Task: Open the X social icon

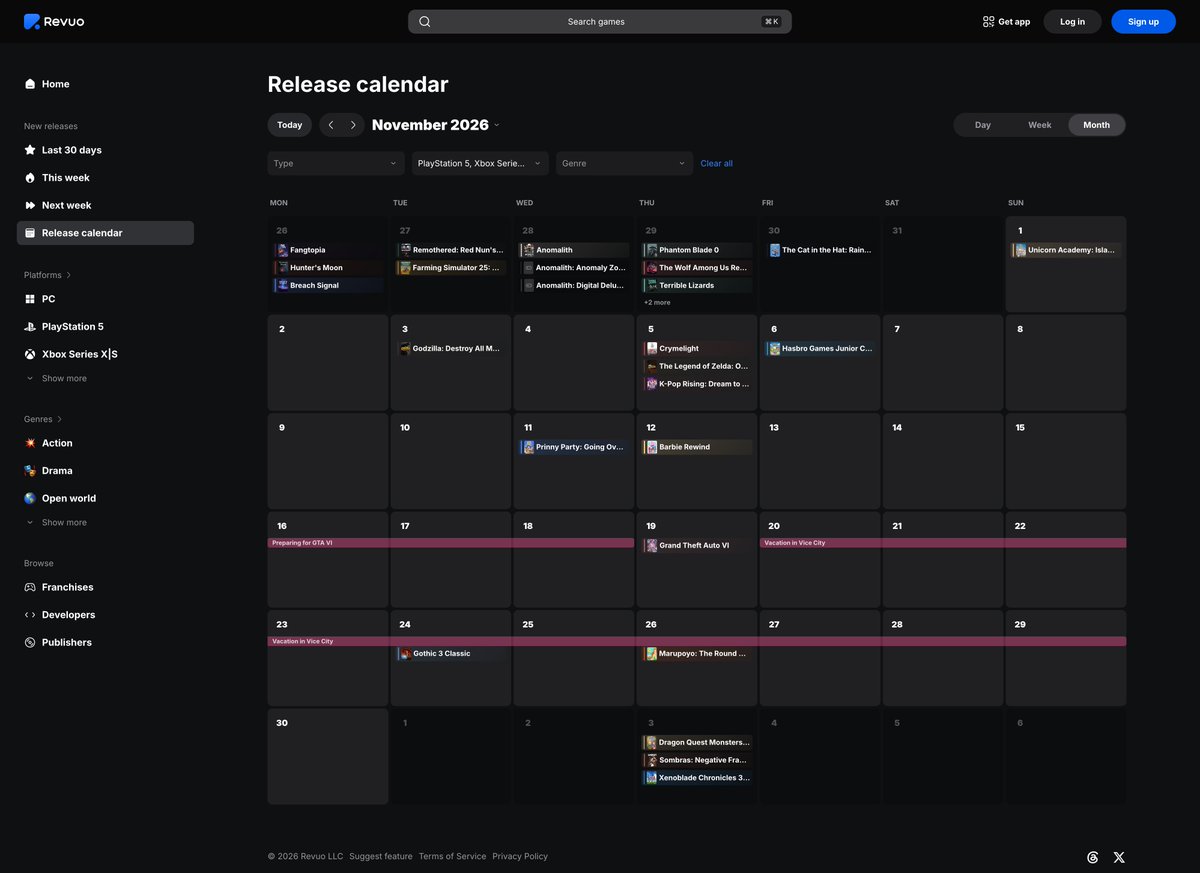Action: [x=1119, y=857]
